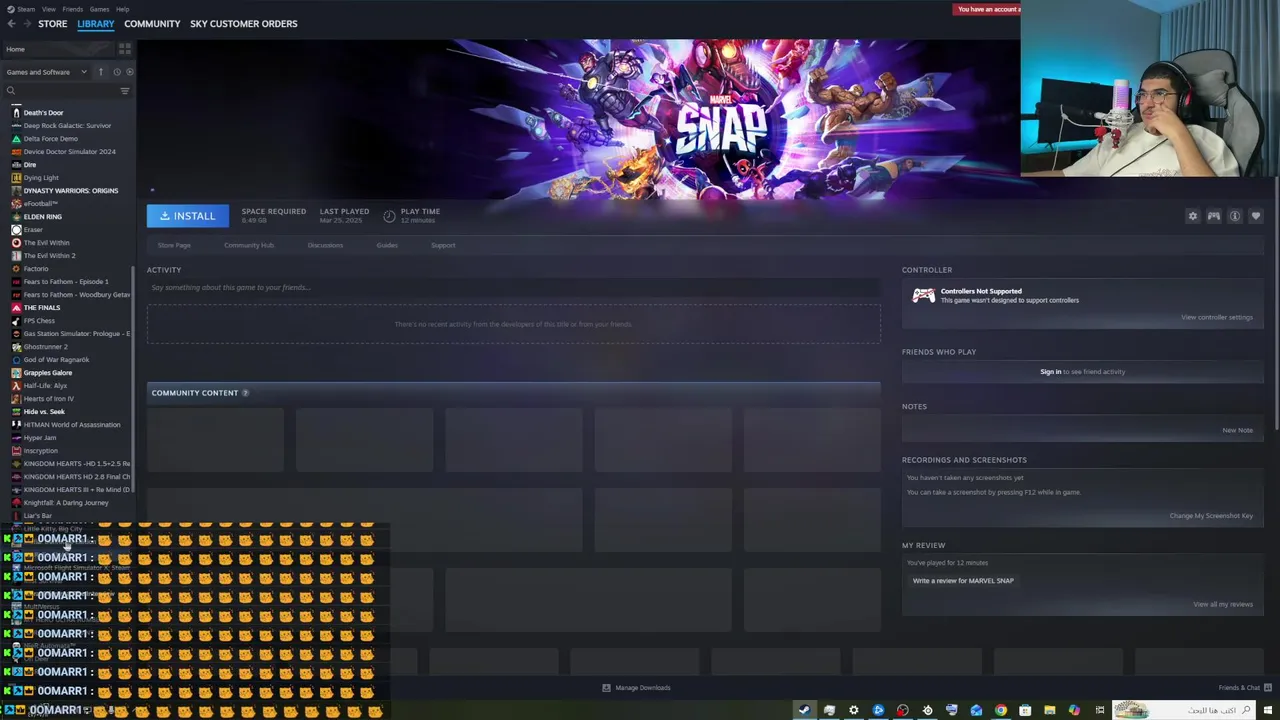1280x720 pixels.
Task: Open the Support link
Action: coord(443,246)
